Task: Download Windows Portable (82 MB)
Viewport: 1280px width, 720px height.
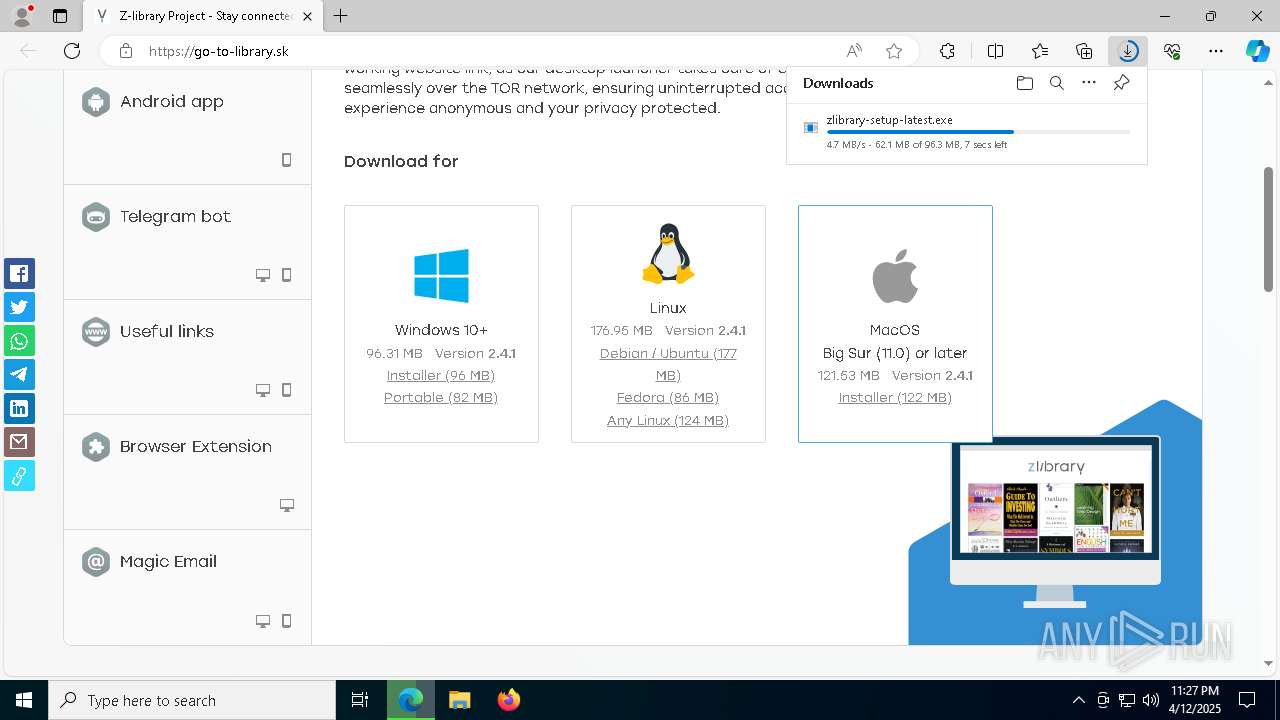Action: [441, 397]
